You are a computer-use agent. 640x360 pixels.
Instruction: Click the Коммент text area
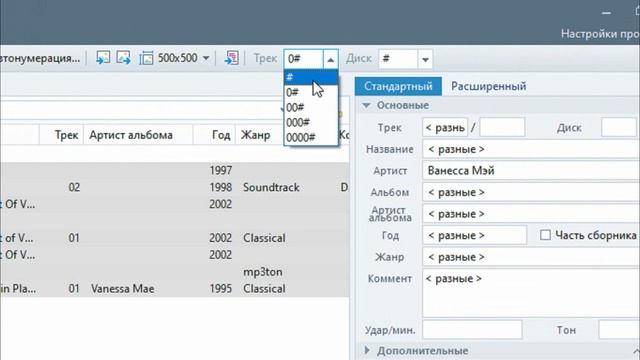[531, 293]
